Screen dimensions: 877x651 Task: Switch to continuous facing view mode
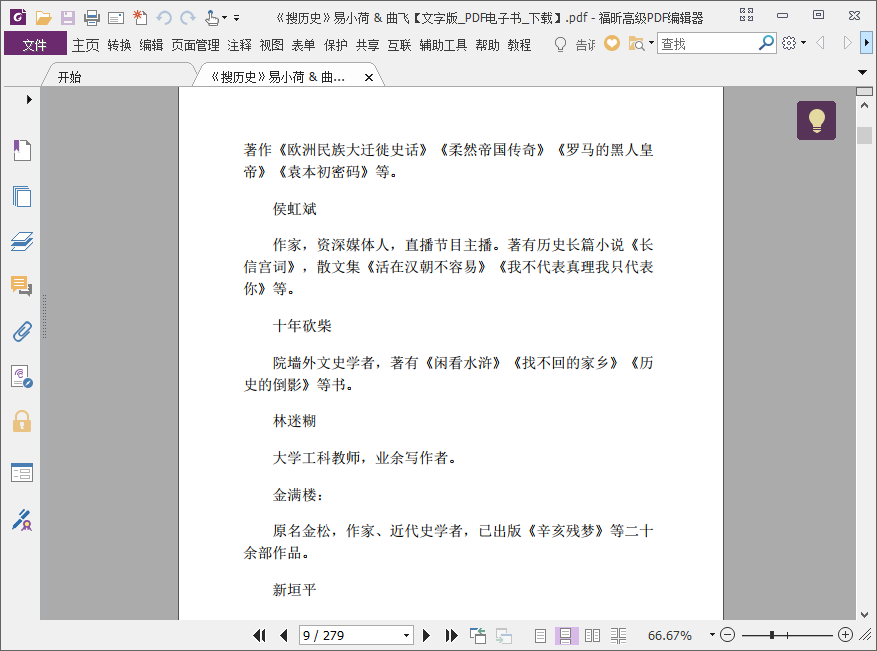click(618, 635)
